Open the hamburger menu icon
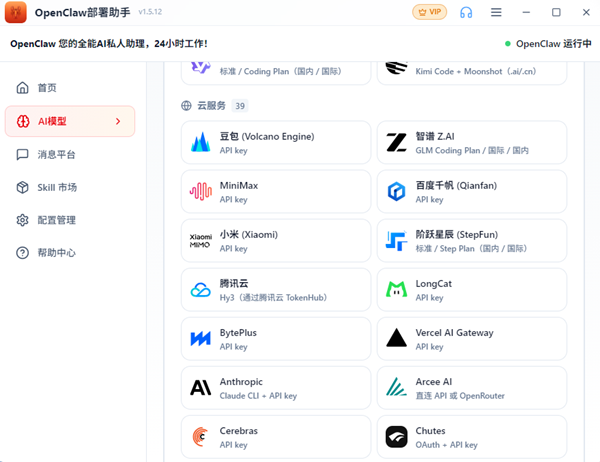The width and height of the screenshot is (600, 462). tap(496, 12)
